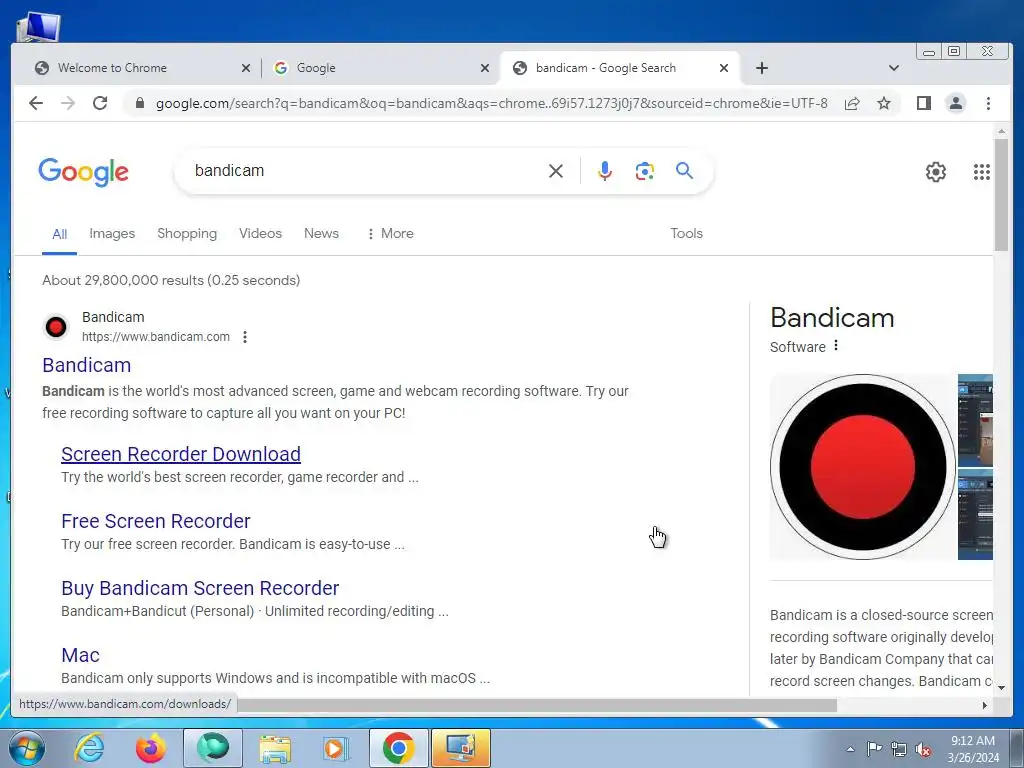Close the Google tab
1024x768 pixels.
[485, 68]
